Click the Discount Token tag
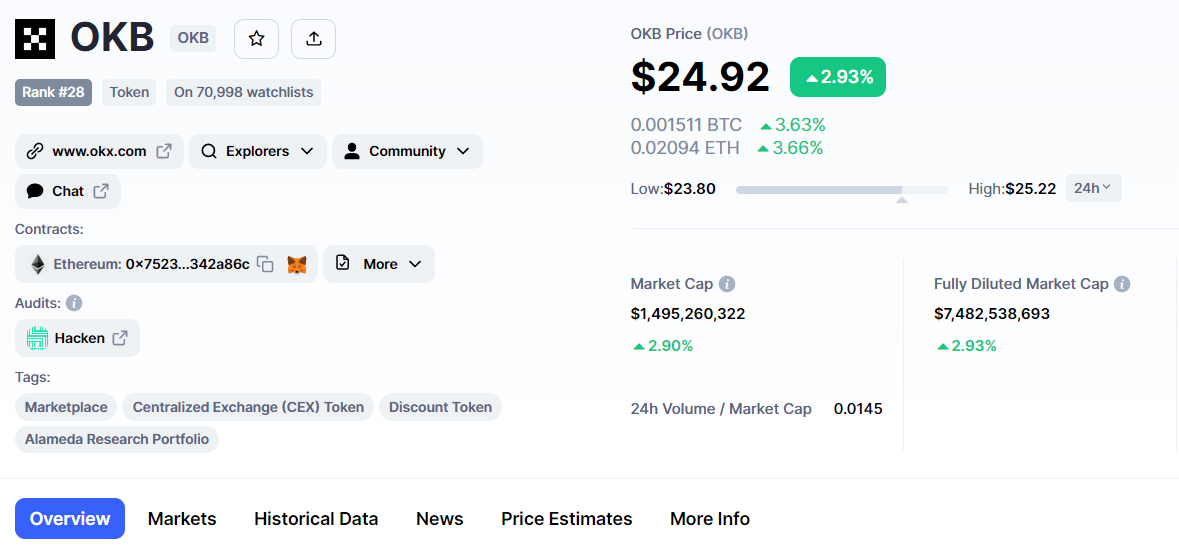 (441, 407)
